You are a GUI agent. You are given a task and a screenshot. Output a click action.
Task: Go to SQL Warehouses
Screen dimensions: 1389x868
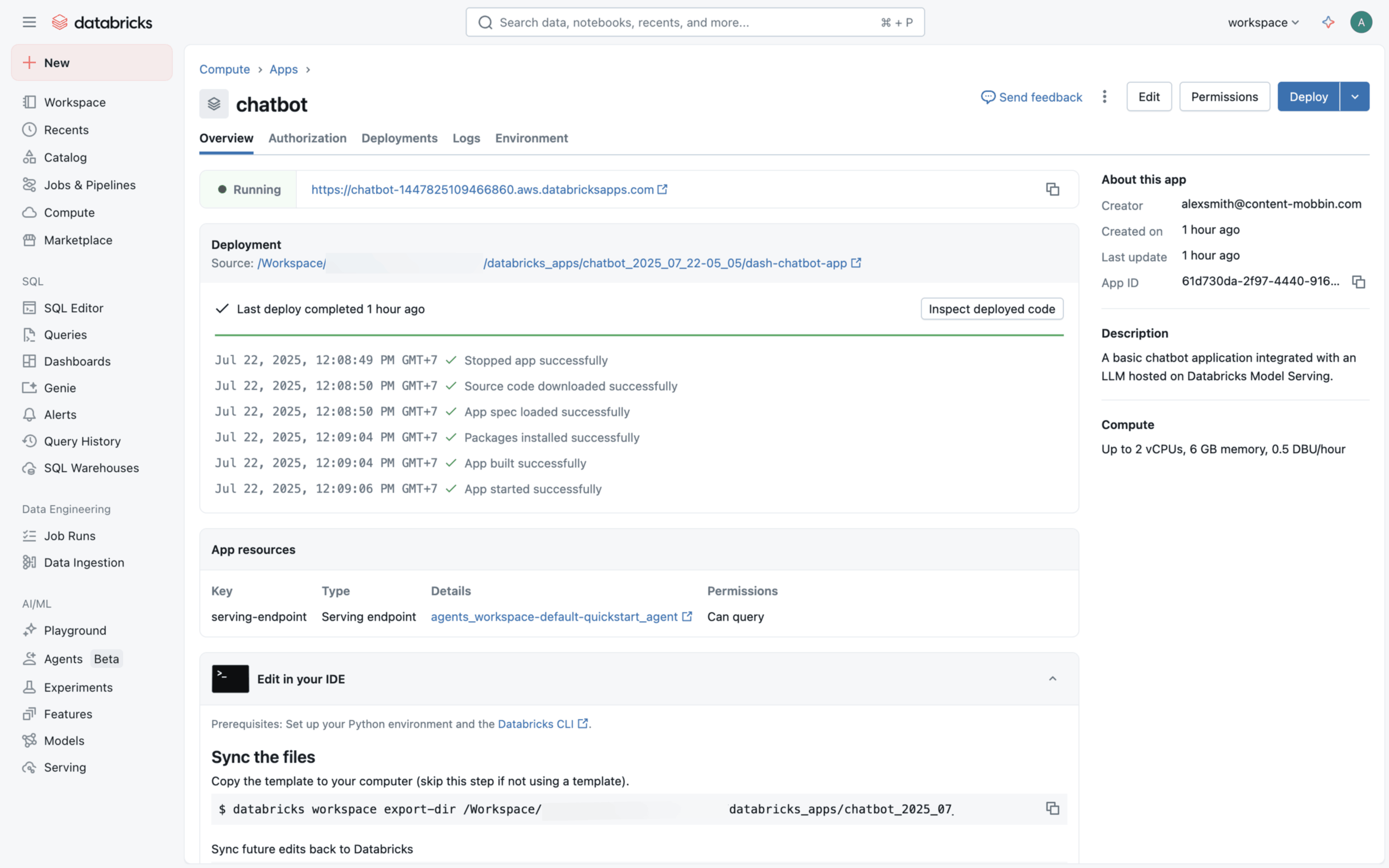pyautogui.click(x=91, y=468)
